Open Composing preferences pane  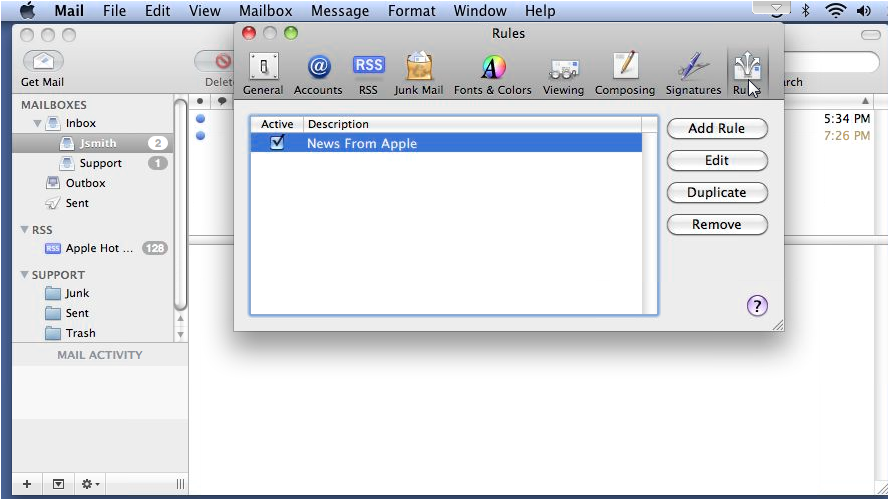pyautogui.click(x=625, y=74)
